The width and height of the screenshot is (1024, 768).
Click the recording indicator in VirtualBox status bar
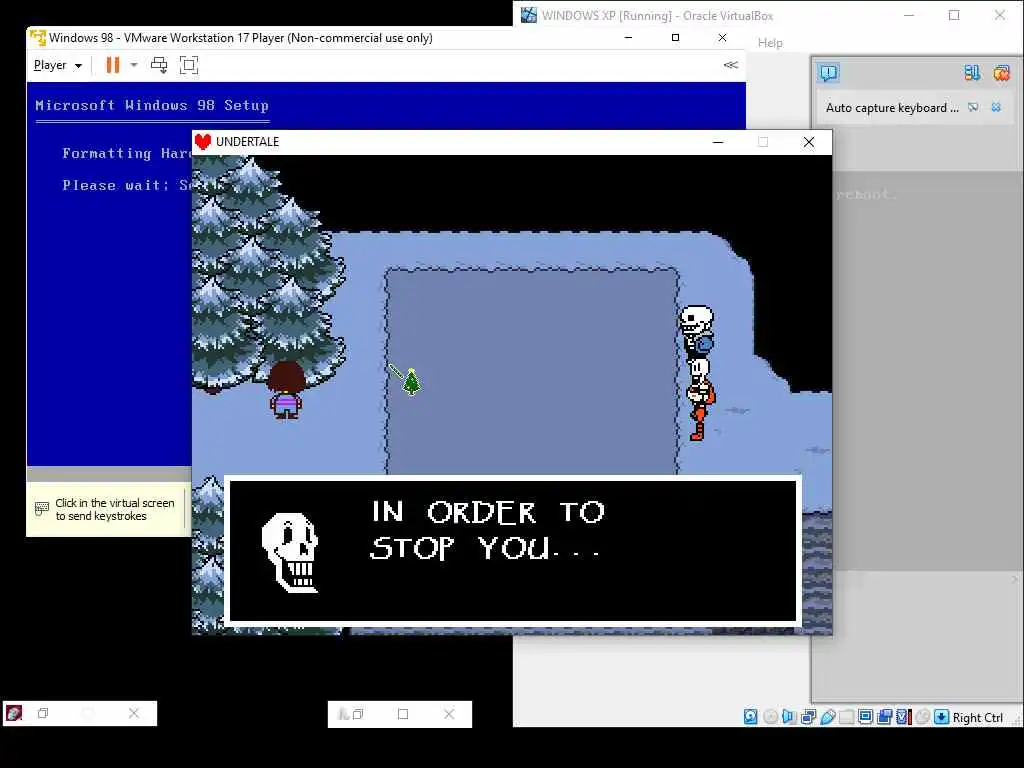885,717
